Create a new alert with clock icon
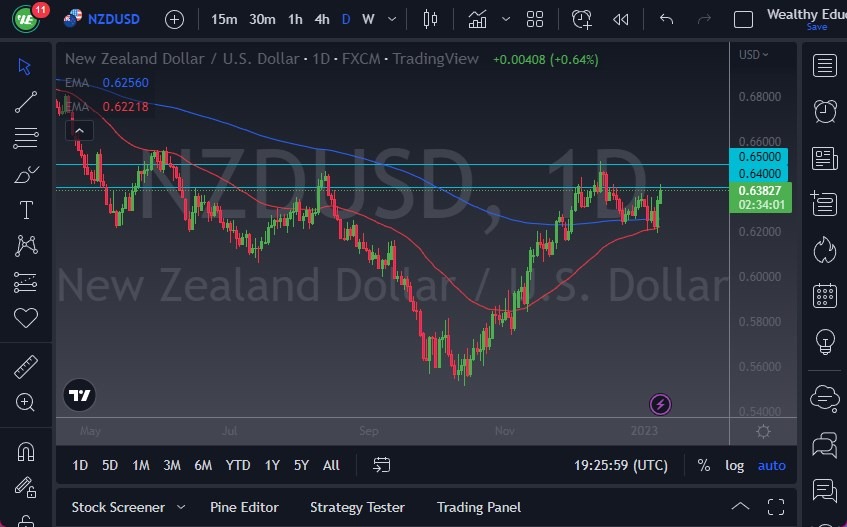 [582, 19]
